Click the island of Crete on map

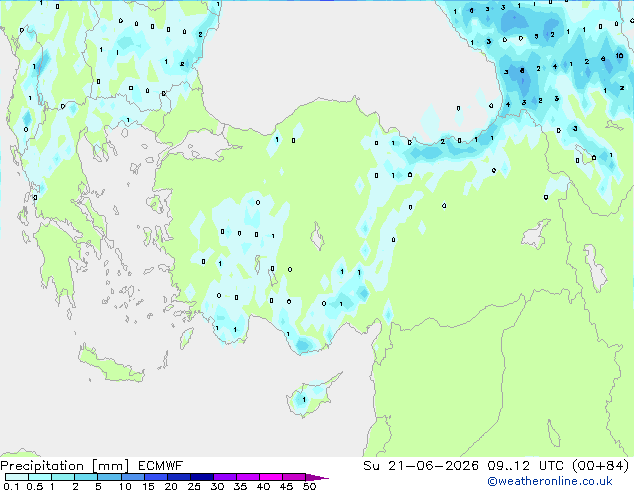(111, 364)
